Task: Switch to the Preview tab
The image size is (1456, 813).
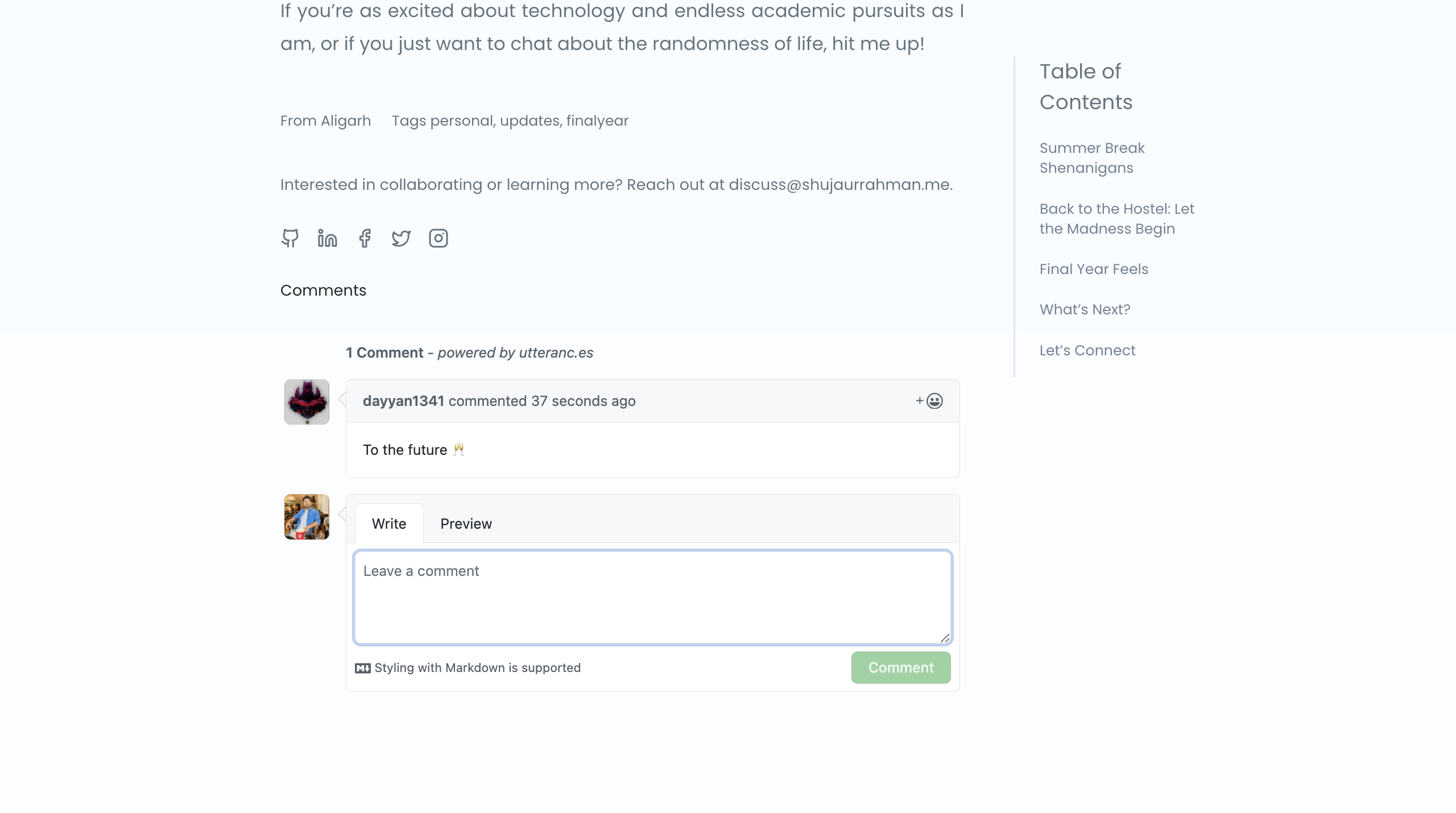Action: [466, 523]
